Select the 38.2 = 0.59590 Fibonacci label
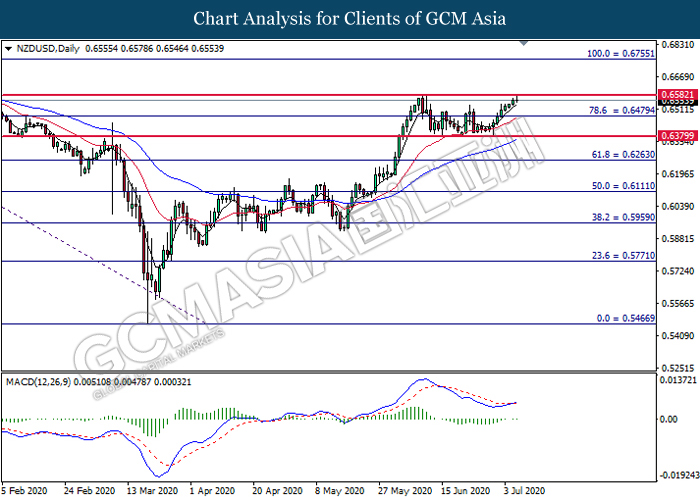Image resolution: width=700 pixels, height=500 pixels. [620, 217]
